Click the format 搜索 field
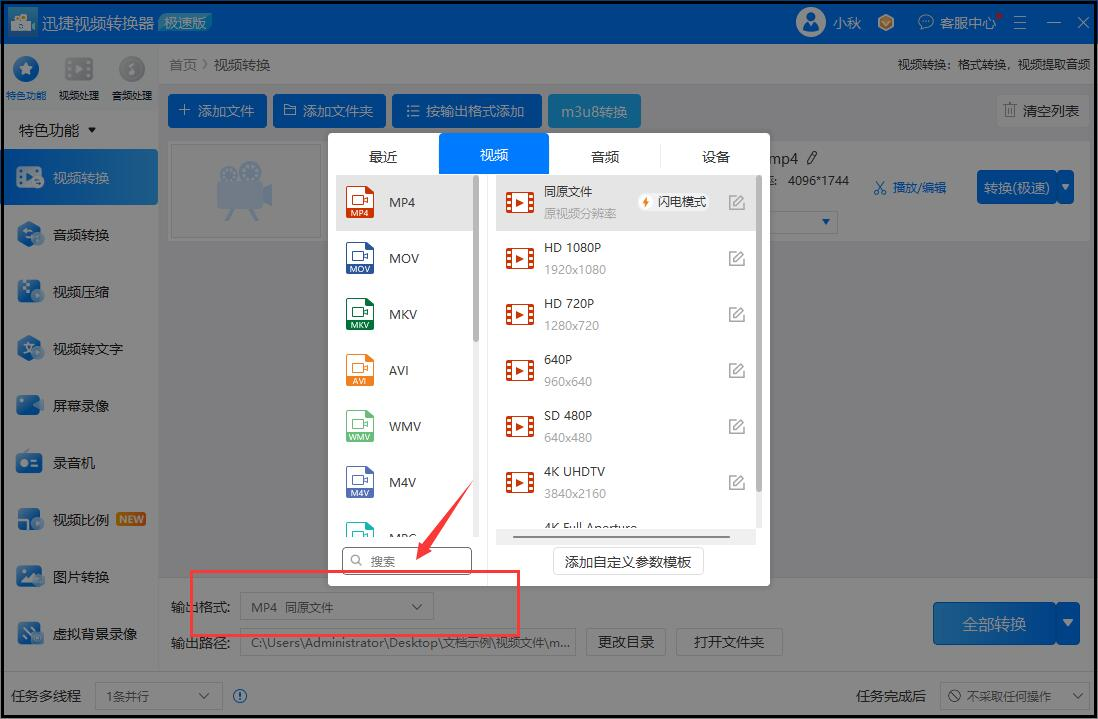The image size is (1098, 719). click(407, 561)
